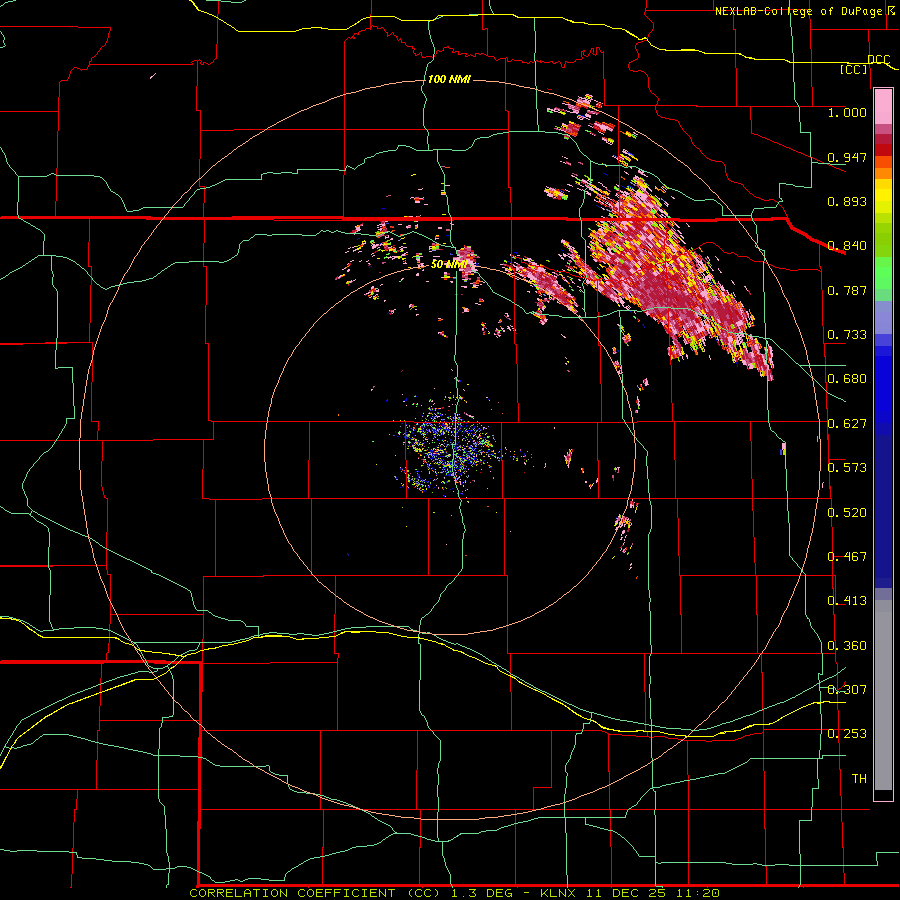The height and width of the screenshot is (900, 900).
Task: Click the 50 NMI range ring label
Action: [448, 264]
